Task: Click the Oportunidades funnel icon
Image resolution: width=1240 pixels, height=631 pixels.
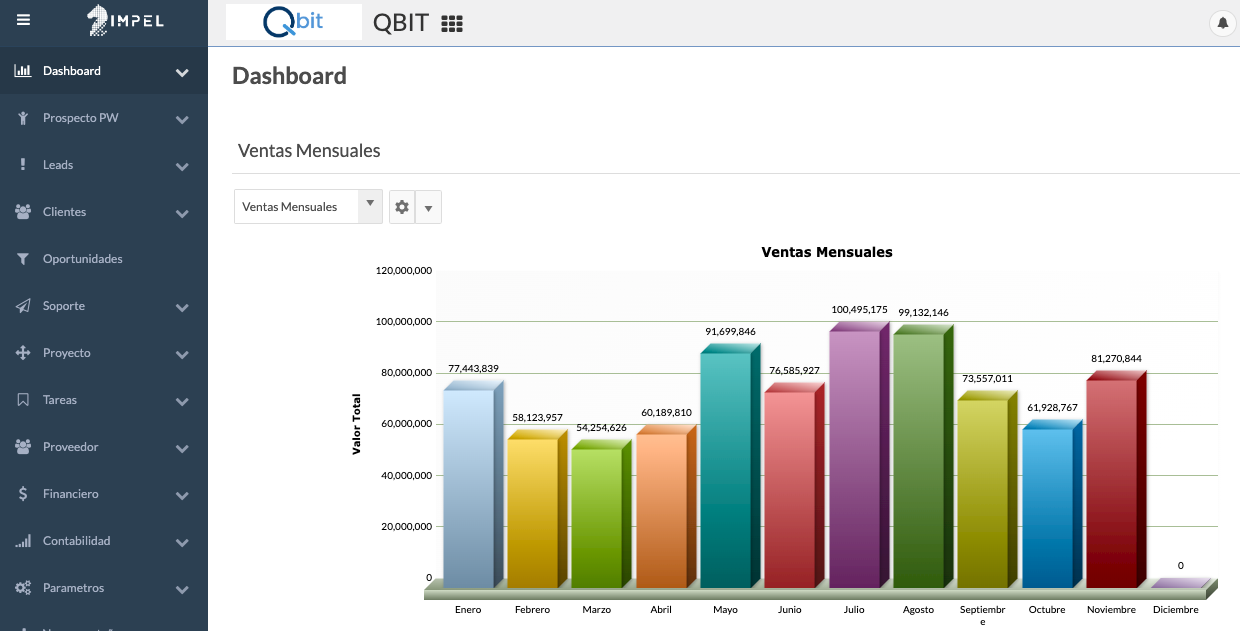Action: (x=23, y=259)
